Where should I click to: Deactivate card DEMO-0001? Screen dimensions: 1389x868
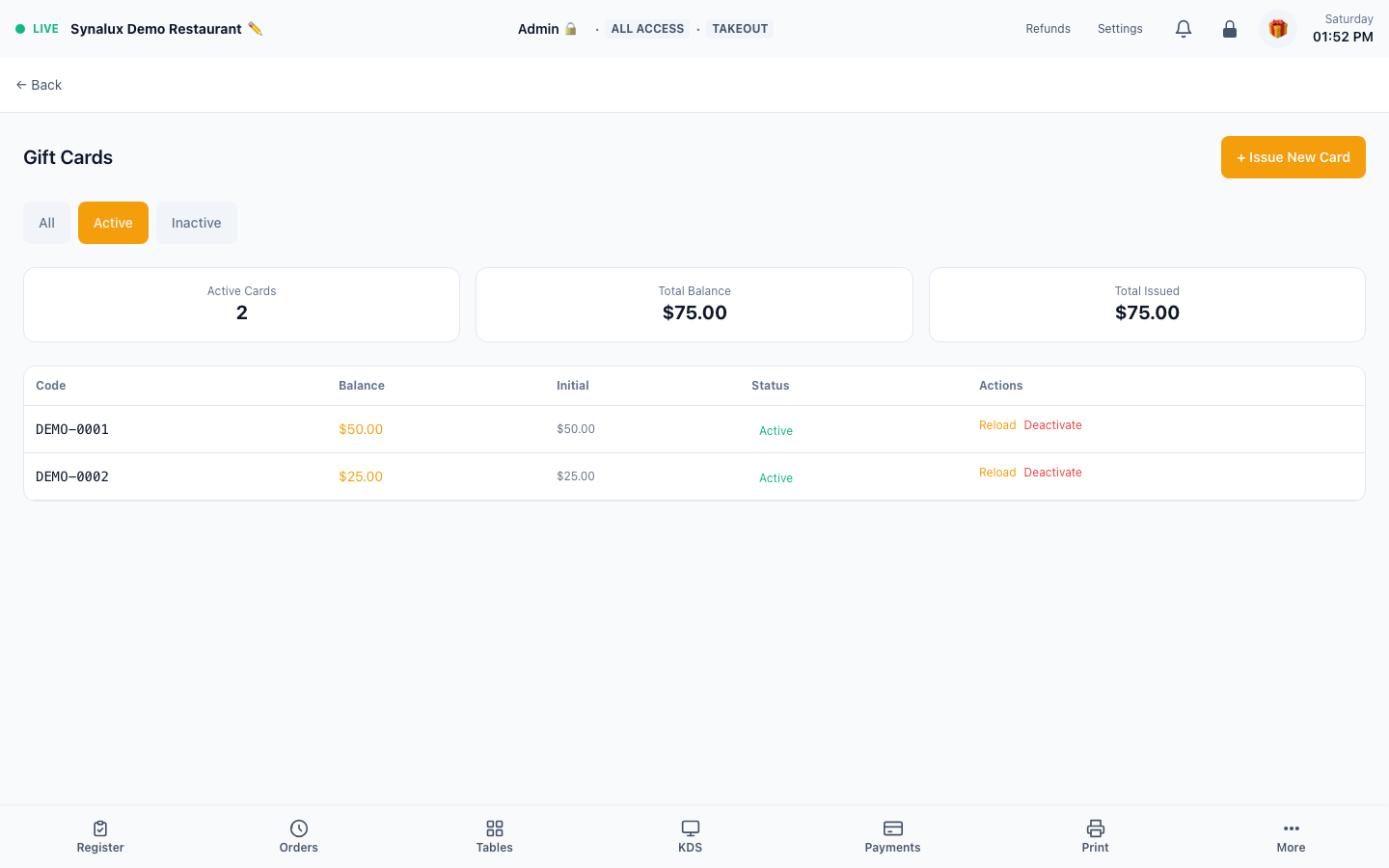click(1053, 425)
